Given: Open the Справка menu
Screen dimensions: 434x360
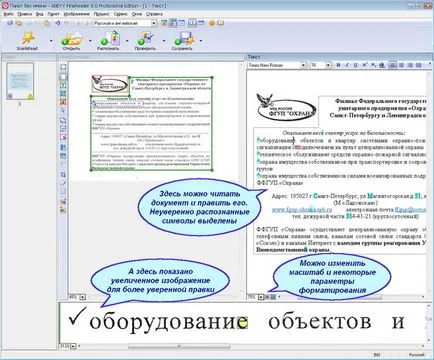Looking at the screenshot, I should click(154, 14).
